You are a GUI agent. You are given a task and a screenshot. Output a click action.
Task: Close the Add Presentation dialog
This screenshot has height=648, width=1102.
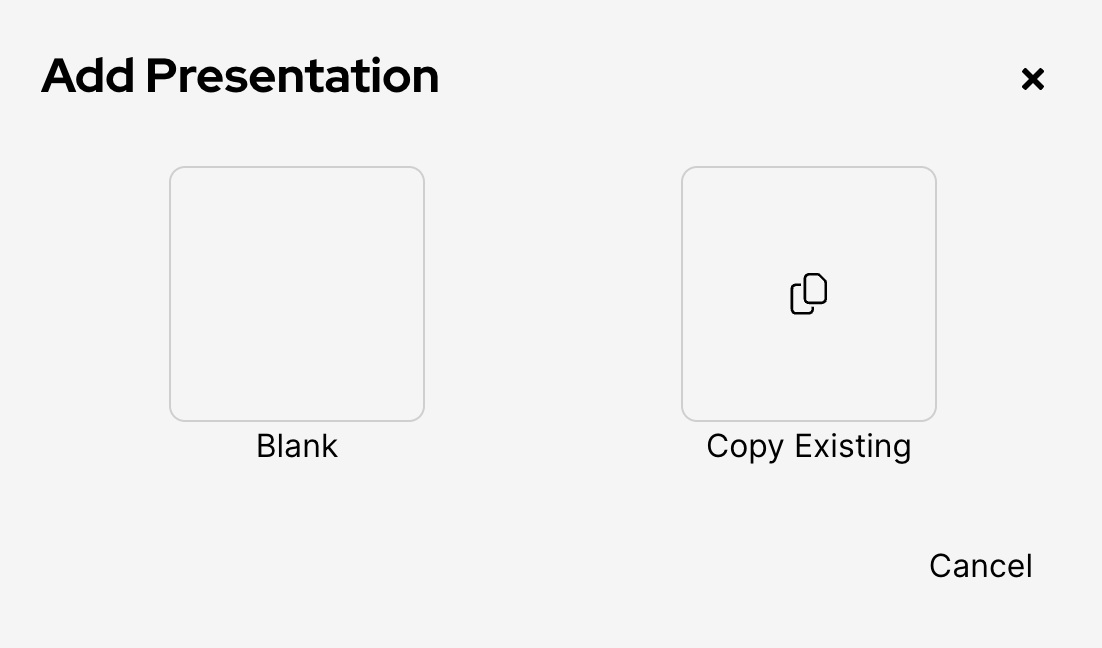tap(1032, 79)
